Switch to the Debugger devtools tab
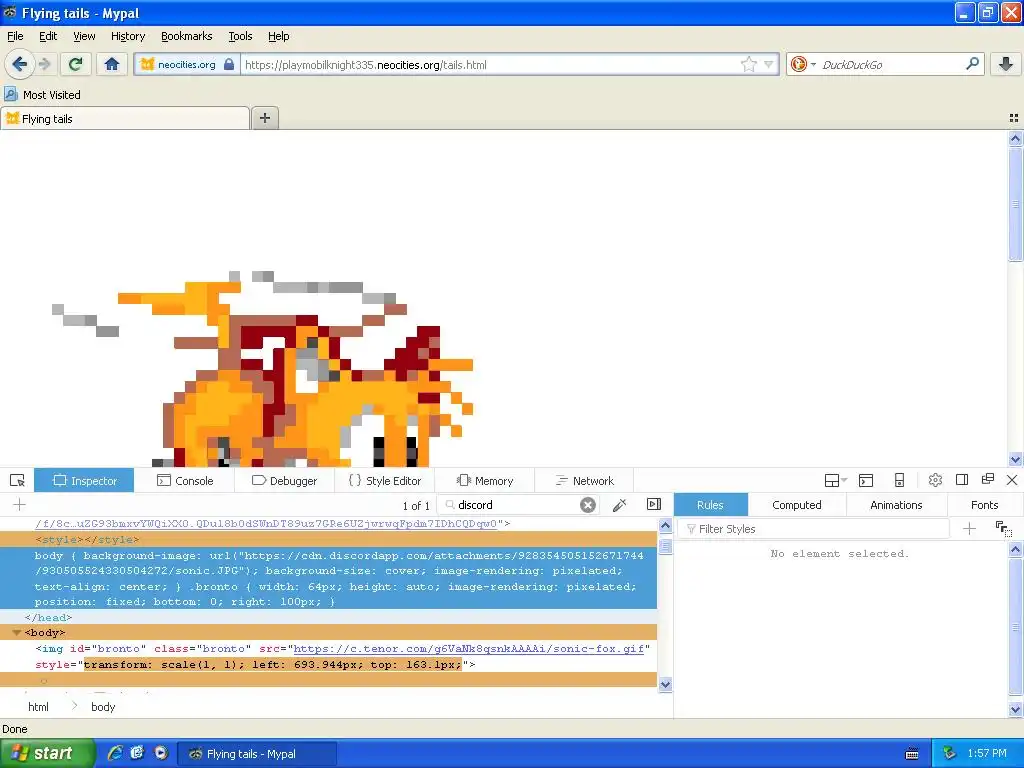The height and width of the screenshot is (768, 1024). [x=284, y=481]
